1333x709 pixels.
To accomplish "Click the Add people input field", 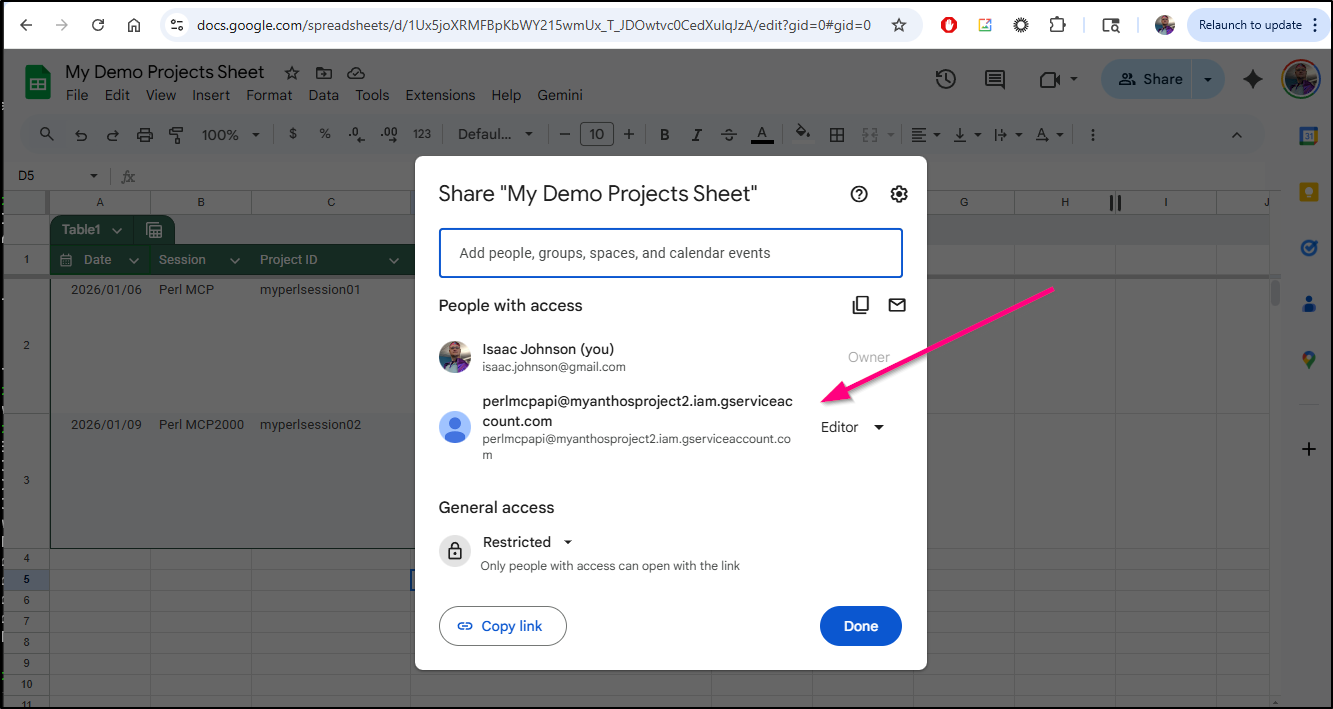I will [x=670, y=253].
